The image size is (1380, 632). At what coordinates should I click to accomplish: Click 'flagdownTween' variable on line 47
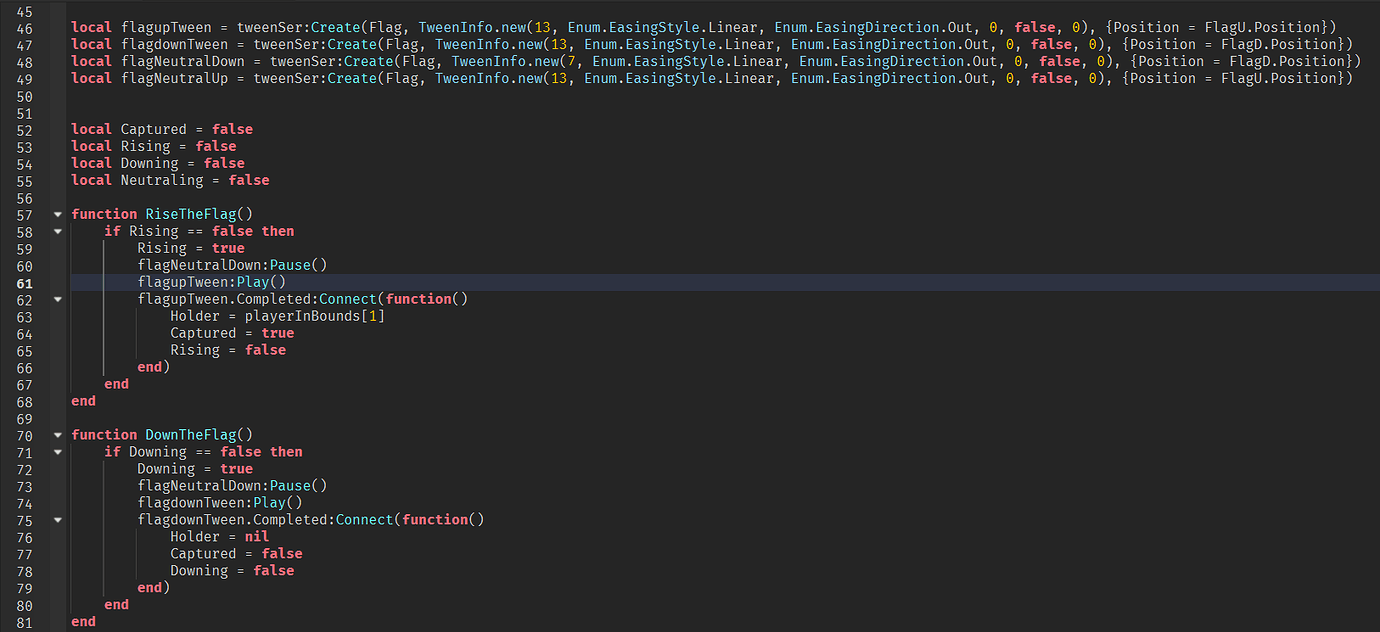[174, 45]
